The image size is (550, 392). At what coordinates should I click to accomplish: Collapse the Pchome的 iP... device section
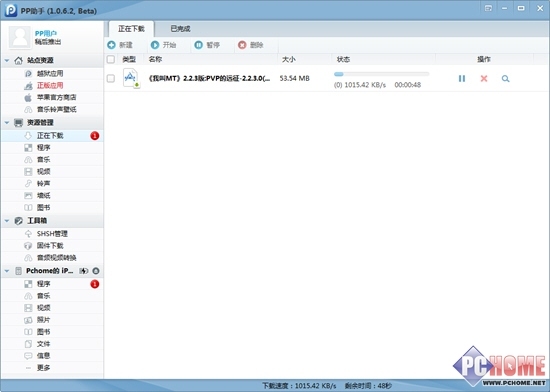point(7,271)
